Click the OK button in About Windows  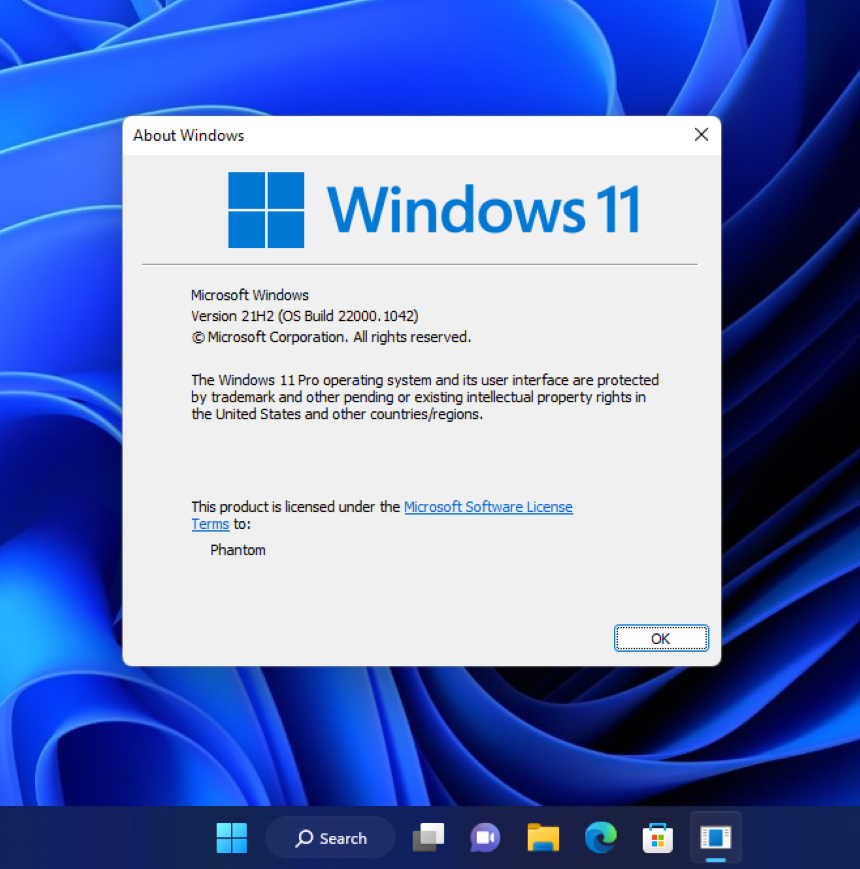(661, 638)
